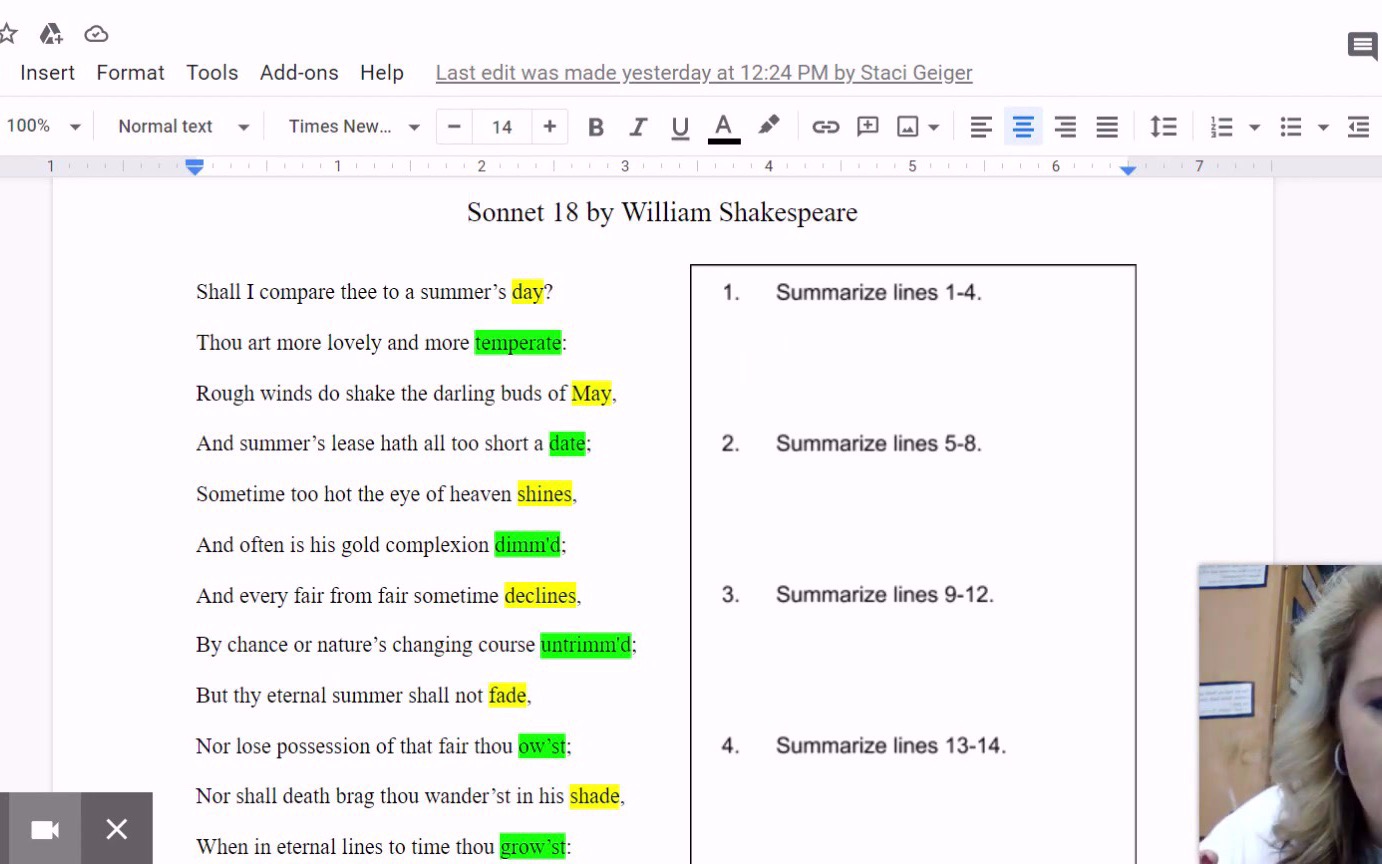
Task: Click the yellow highlighted word day
Action: tap(527, 292)
